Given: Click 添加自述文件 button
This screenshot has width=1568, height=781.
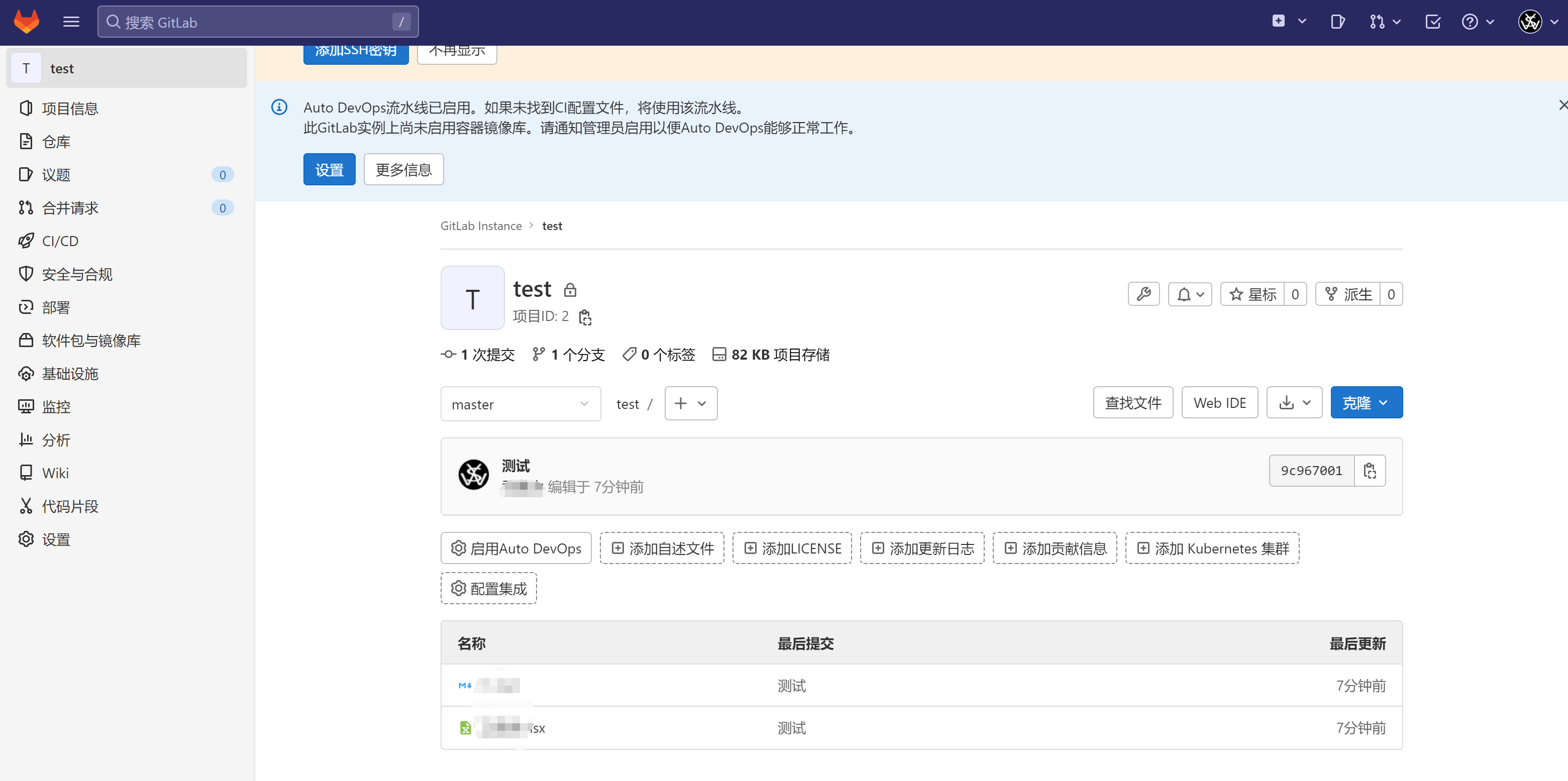Looking at the screenshot, I should tap(662, 548).
